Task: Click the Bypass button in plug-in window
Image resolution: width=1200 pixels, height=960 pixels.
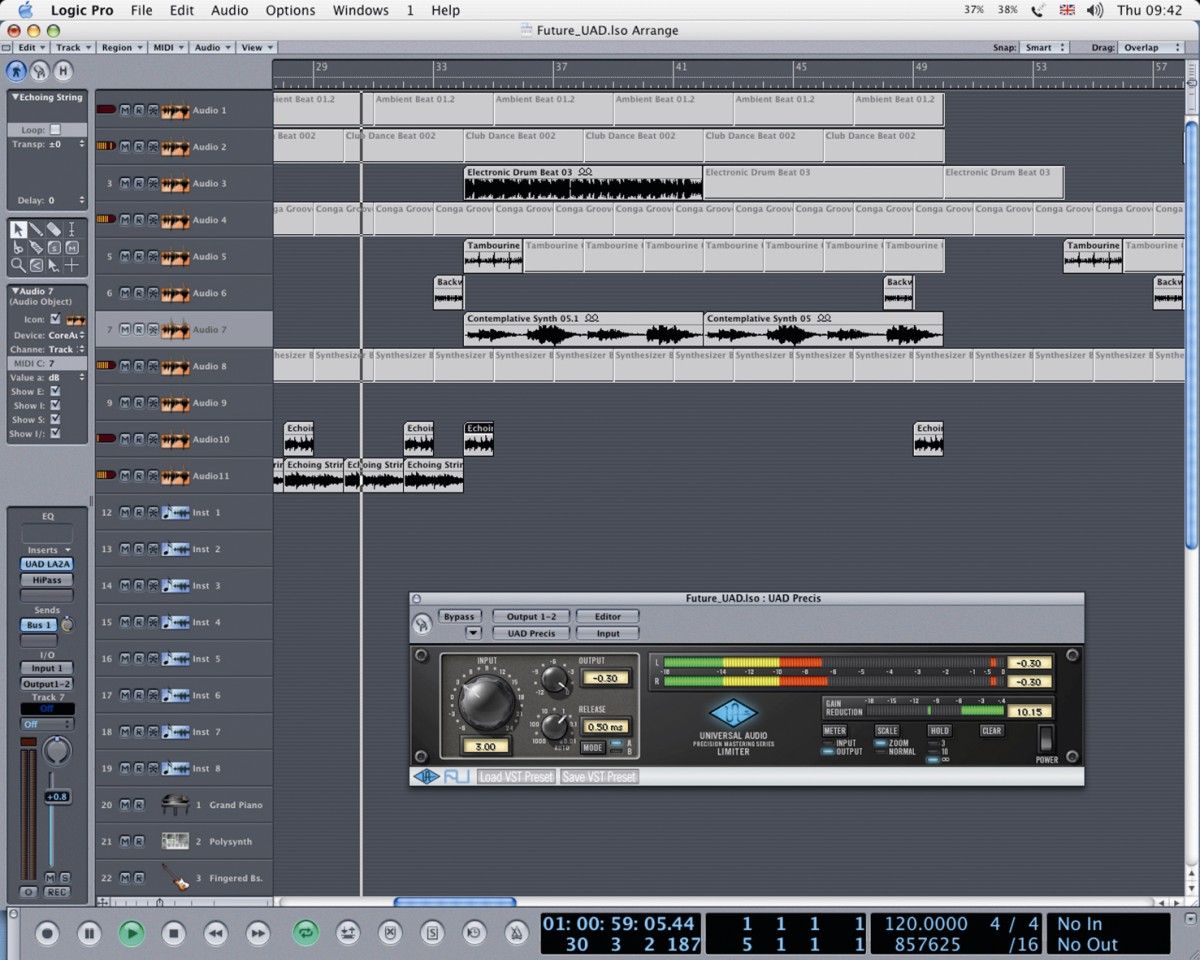Action: point(459,616)
